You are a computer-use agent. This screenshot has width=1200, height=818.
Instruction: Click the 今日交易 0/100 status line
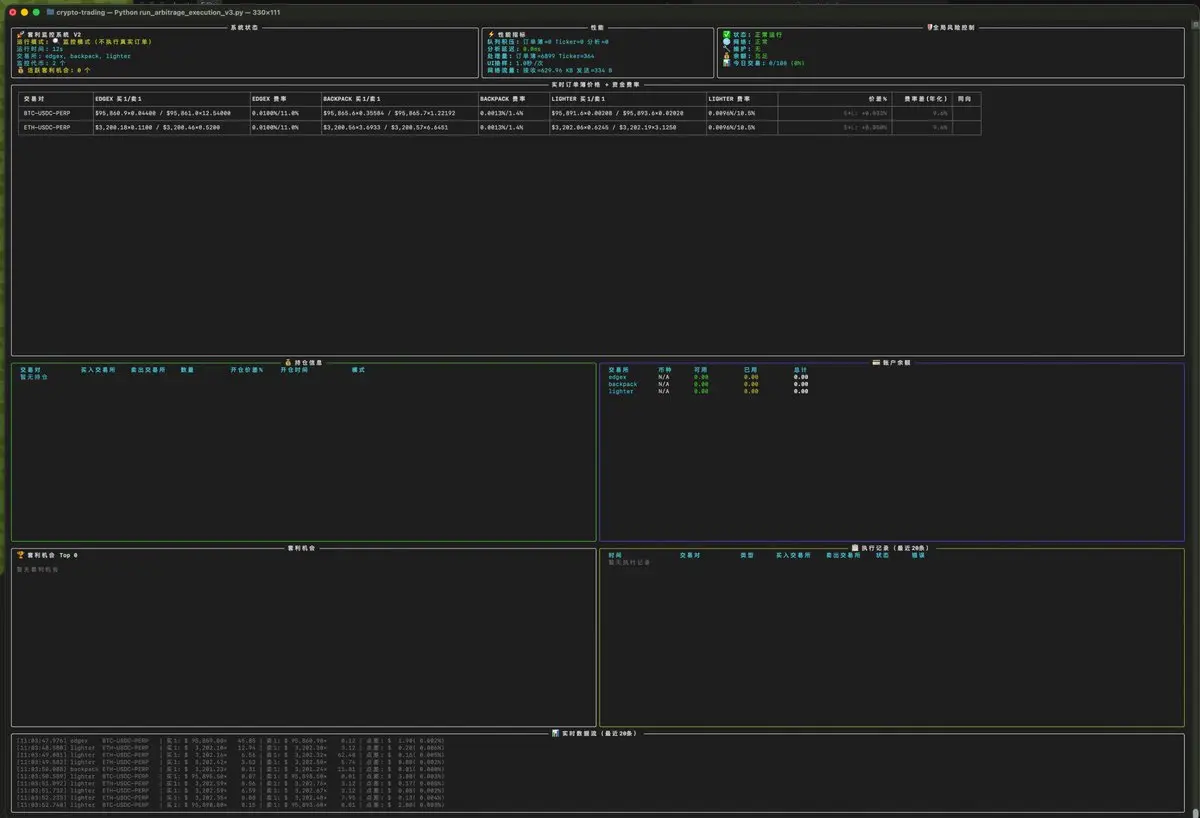[x=768, y=63]
